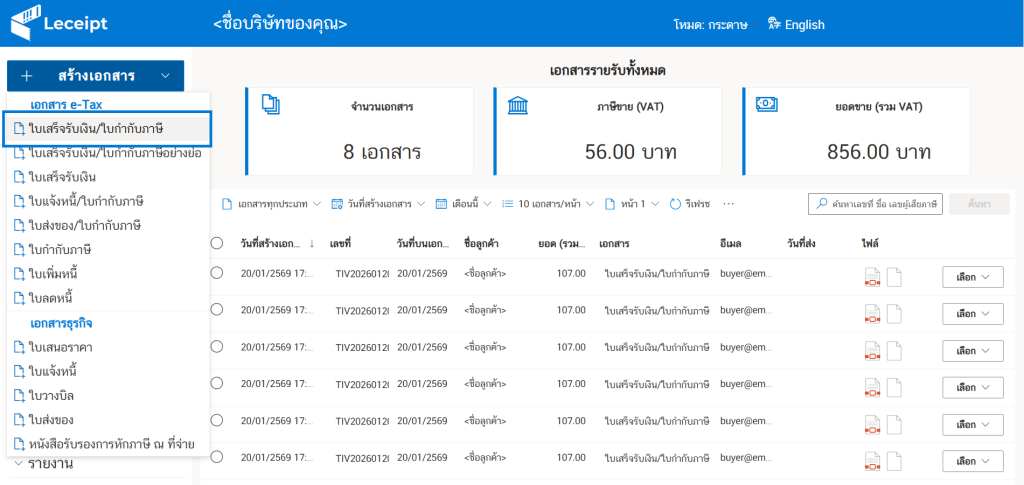Select the third document row radio button
1024x485 pixels.
coord(217,347)
